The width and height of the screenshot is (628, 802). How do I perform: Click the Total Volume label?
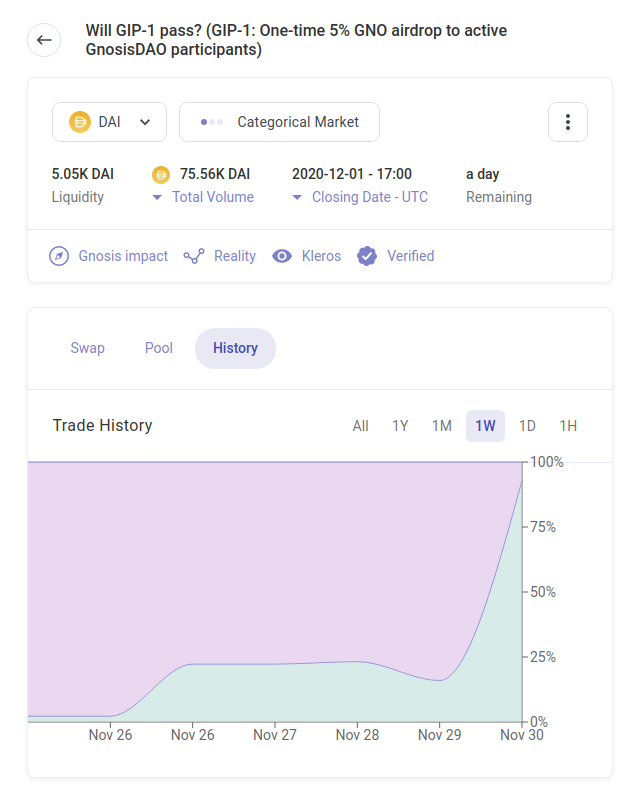(x=213, y=197)
